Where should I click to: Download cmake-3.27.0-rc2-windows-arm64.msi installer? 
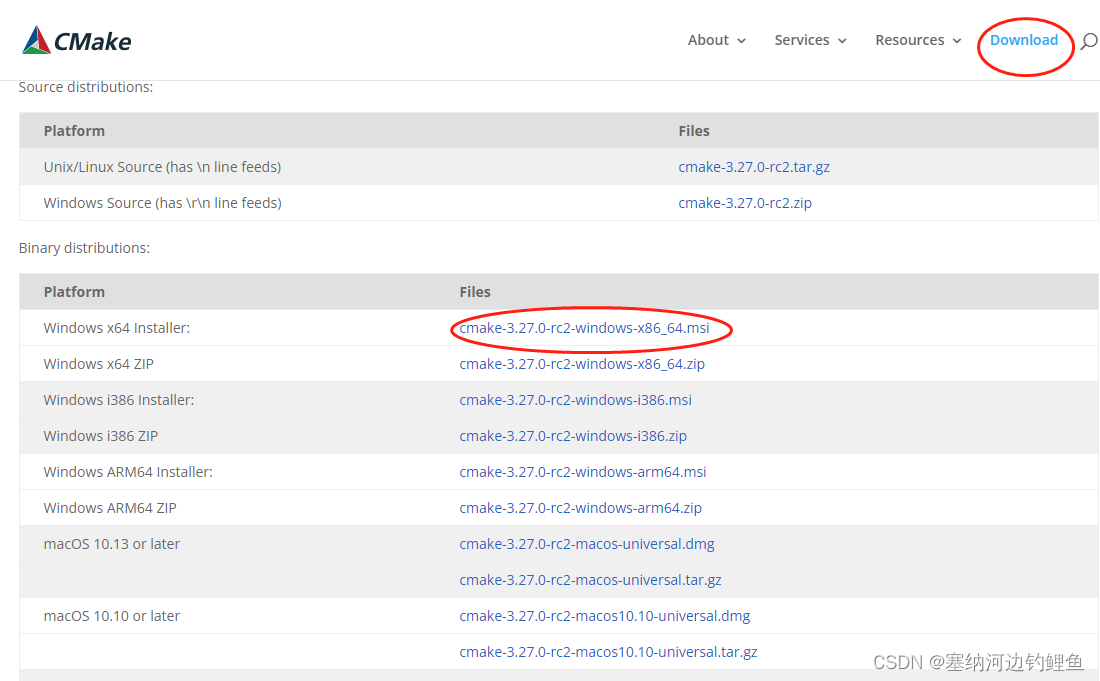pyautogui.click(x=582, y=472)
